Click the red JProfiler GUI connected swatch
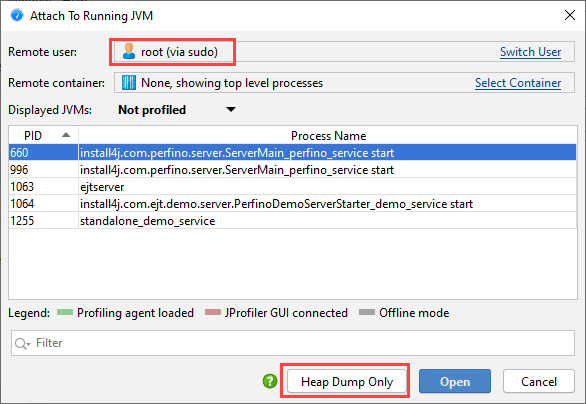This screenshot has width=586, height=404. click(213, 312)
